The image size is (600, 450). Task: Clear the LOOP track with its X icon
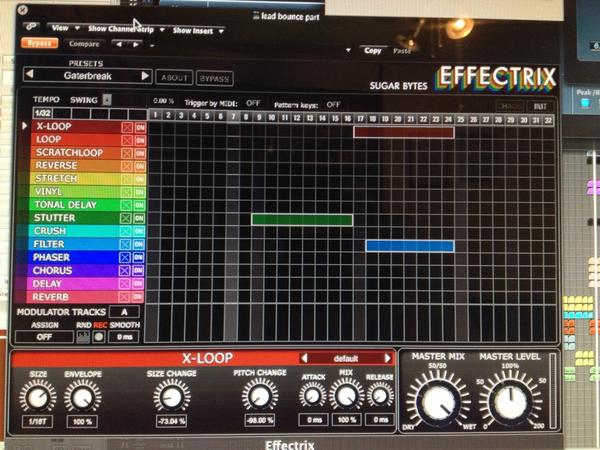click(x=127, y=140)
